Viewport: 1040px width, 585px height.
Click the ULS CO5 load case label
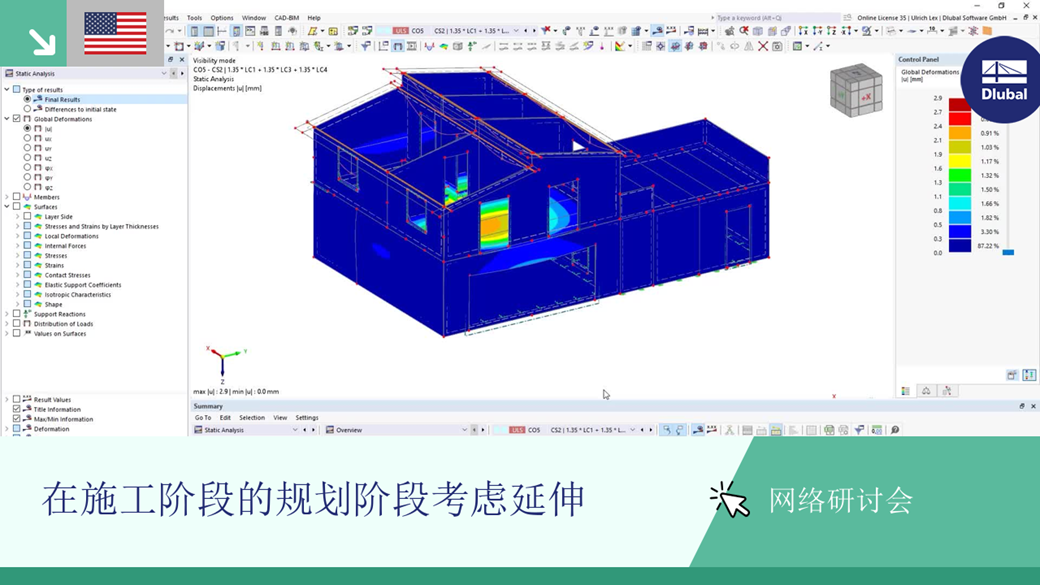click(408, 31)
